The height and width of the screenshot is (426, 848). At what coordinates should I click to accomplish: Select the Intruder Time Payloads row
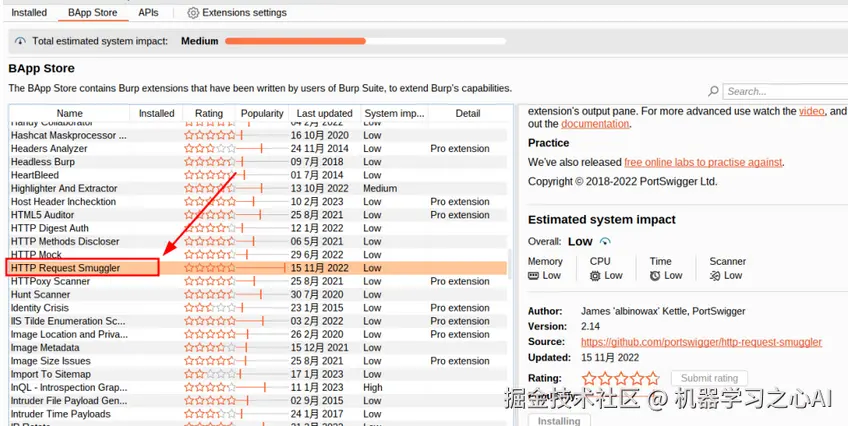click(x=258, y=414)
